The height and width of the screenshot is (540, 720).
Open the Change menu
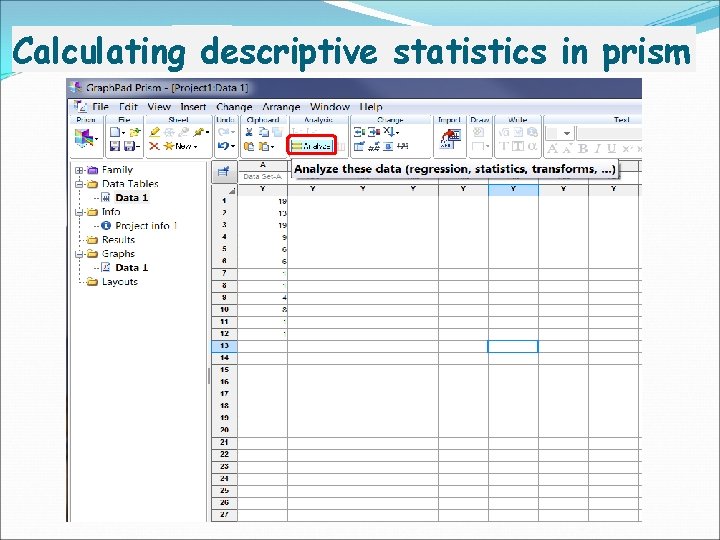coord(234,107)
